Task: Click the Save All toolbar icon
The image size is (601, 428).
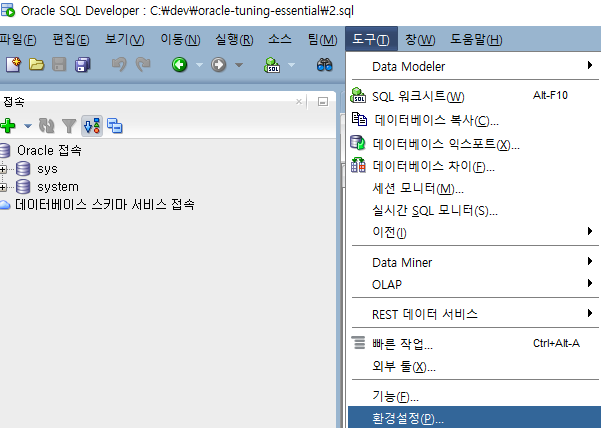Action: 82,65
